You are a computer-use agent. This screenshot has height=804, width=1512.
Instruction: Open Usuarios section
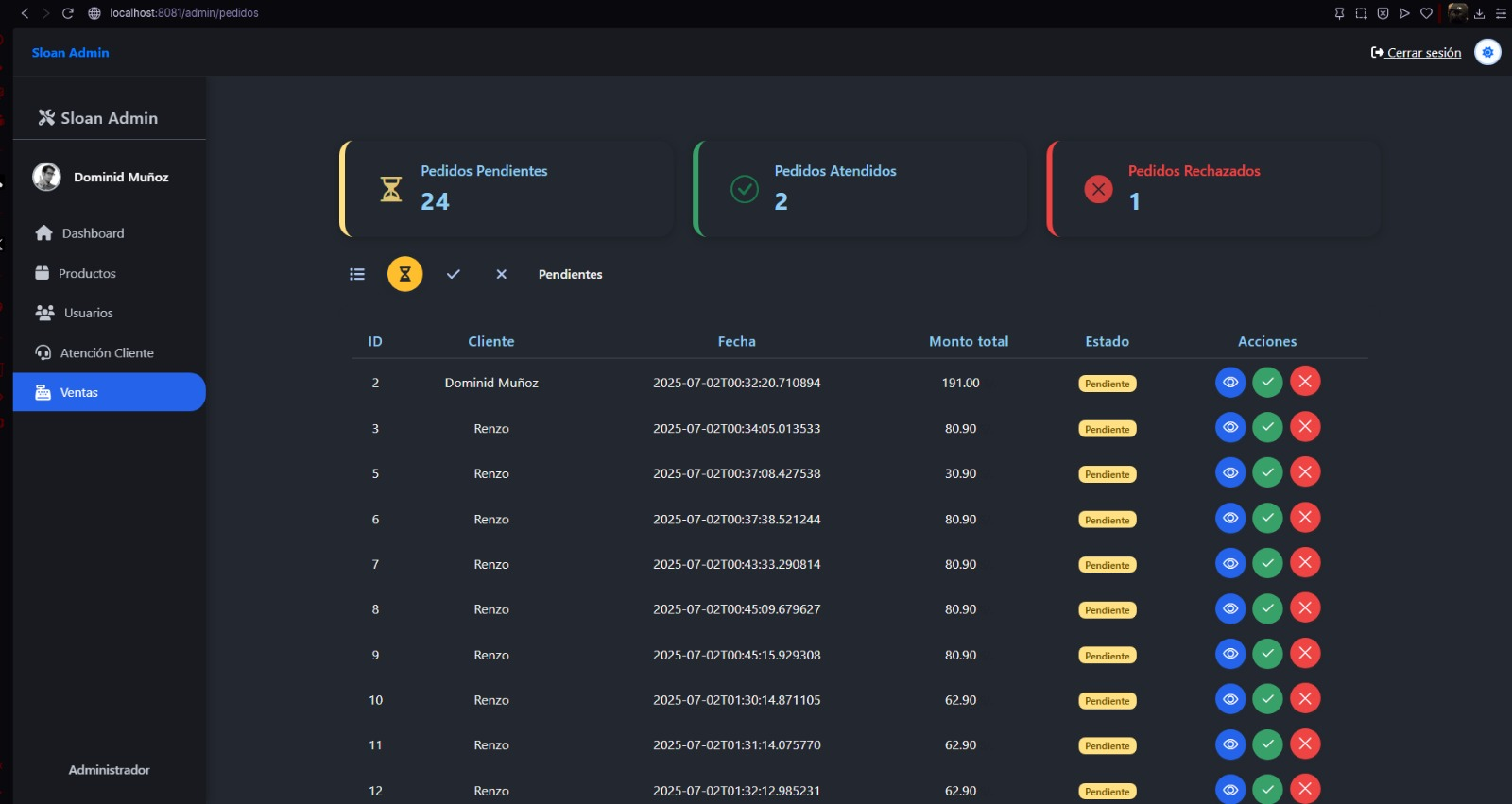click(110, 313)
